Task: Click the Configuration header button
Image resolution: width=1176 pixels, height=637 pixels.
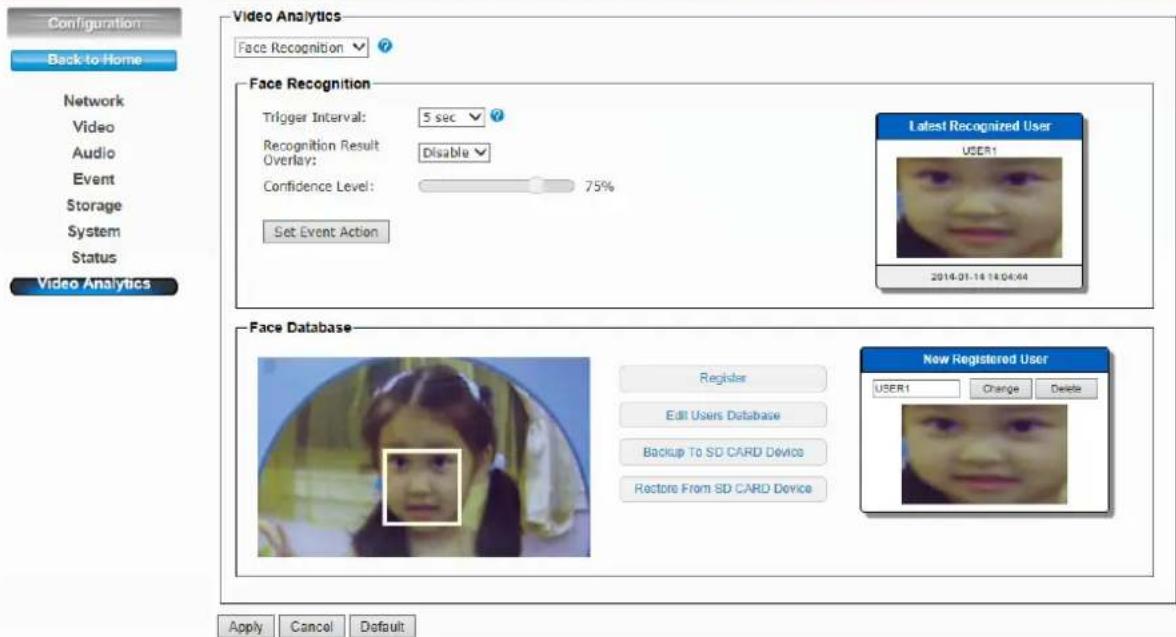Action: point(94,23)
